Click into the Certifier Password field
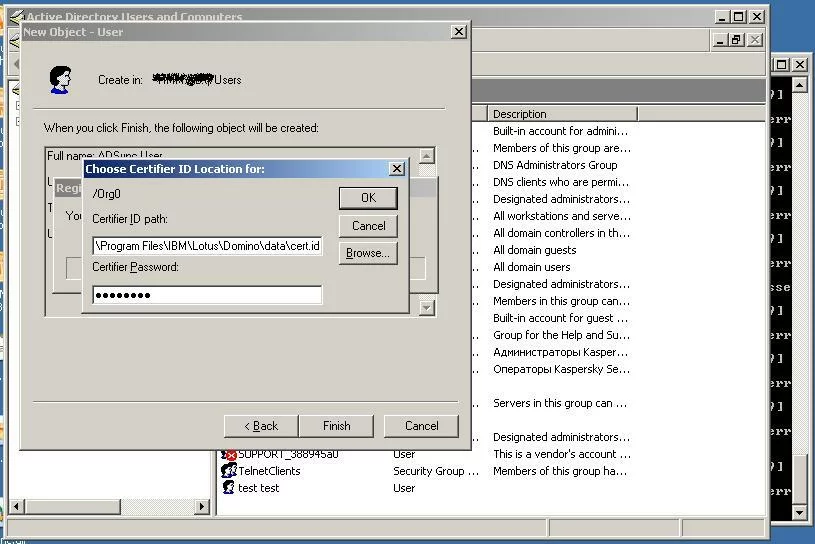 pos(207,295)
